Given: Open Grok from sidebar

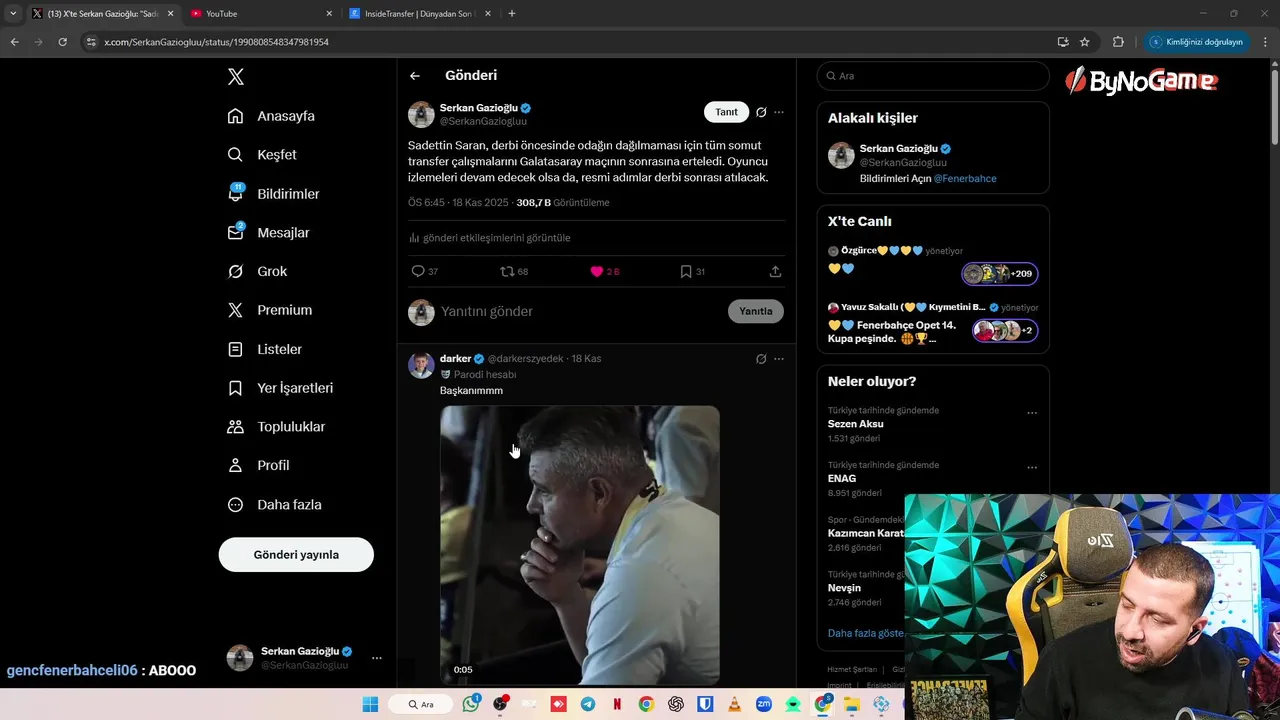Looking at the screenshot, I should [257, 272].
